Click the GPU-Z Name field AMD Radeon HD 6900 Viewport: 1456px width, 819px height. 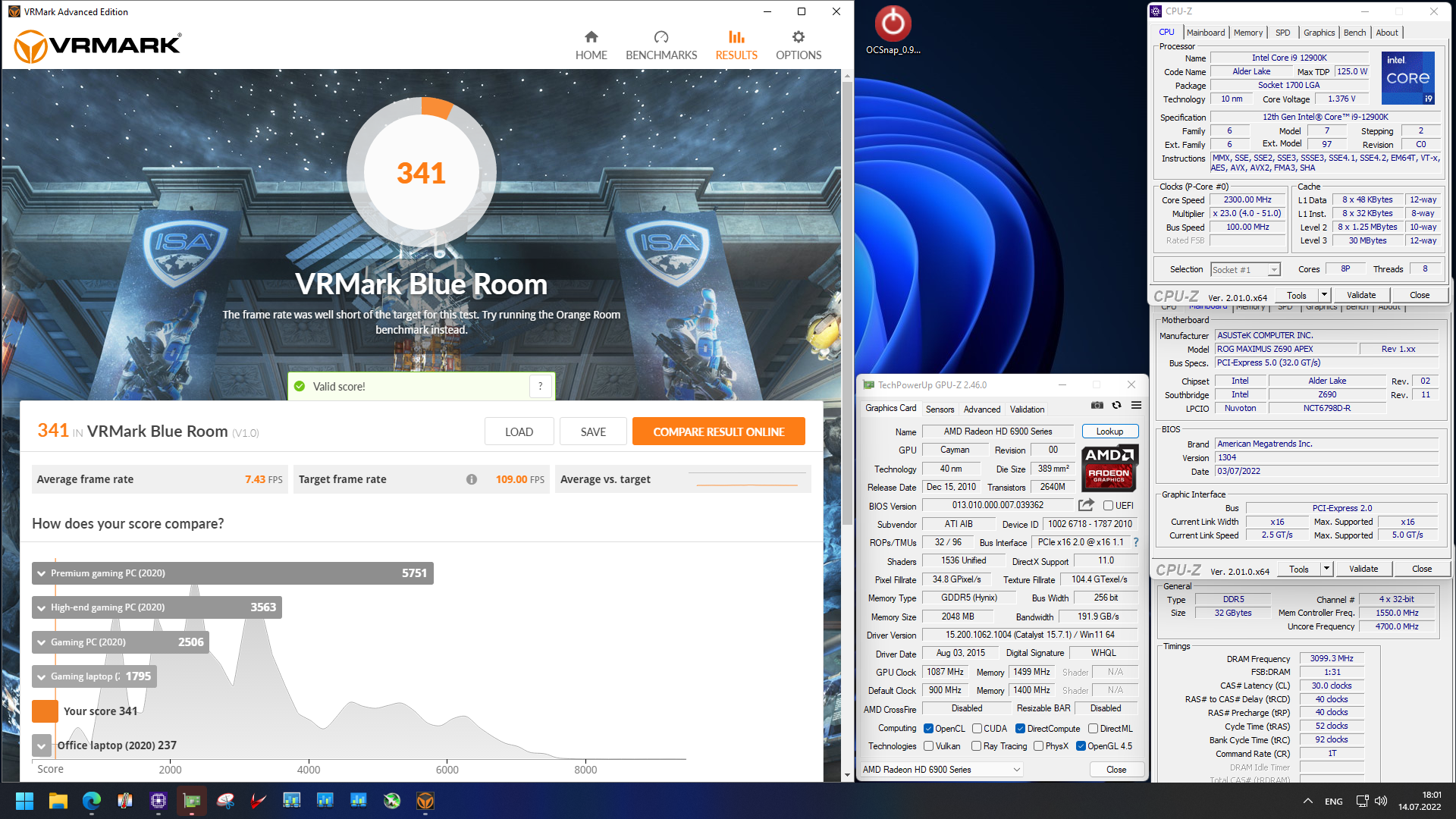click(997, 431)
